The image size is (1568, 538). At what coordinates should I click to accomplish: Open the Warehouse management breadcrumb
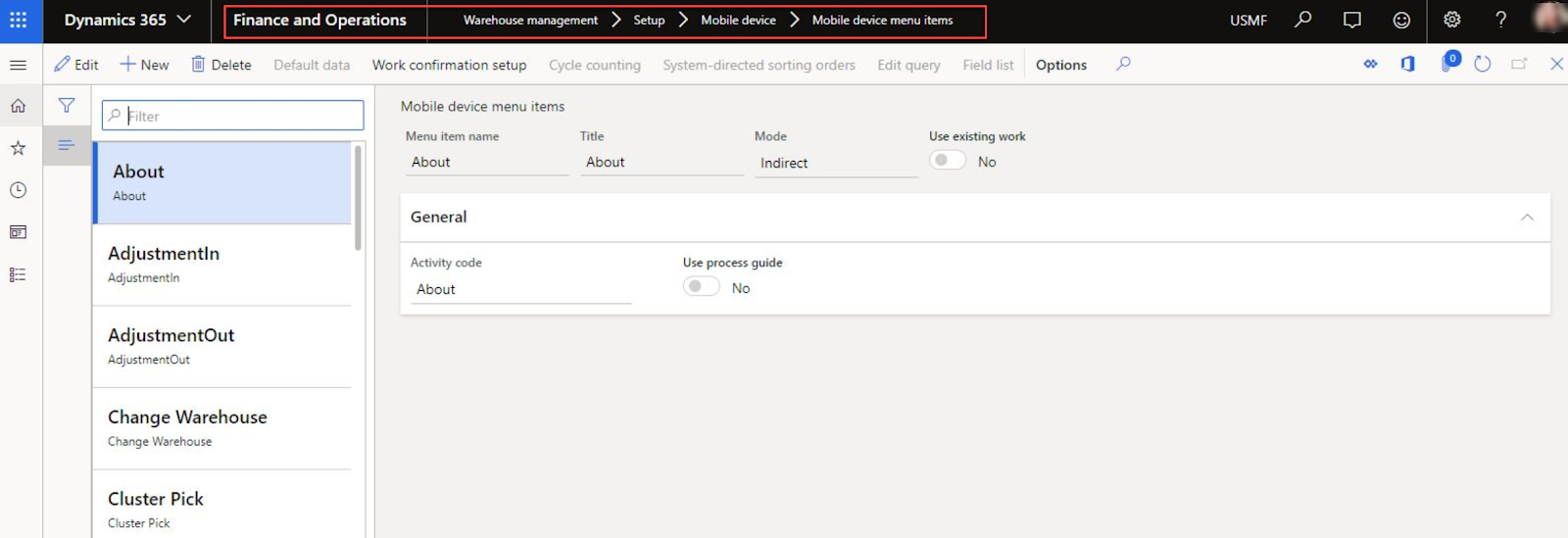coord(530,20)
